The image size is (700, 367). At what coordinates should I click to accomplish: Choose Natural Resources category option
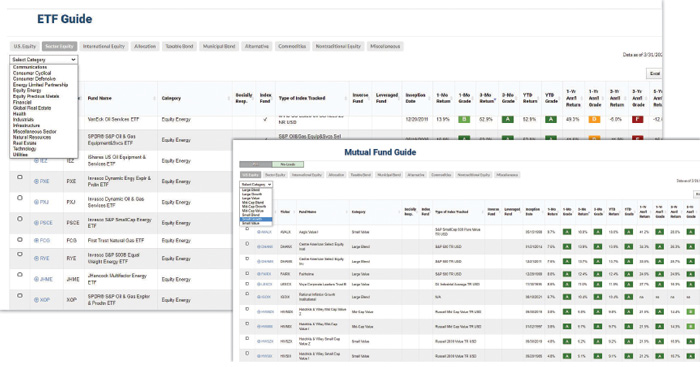click(32, 137)
